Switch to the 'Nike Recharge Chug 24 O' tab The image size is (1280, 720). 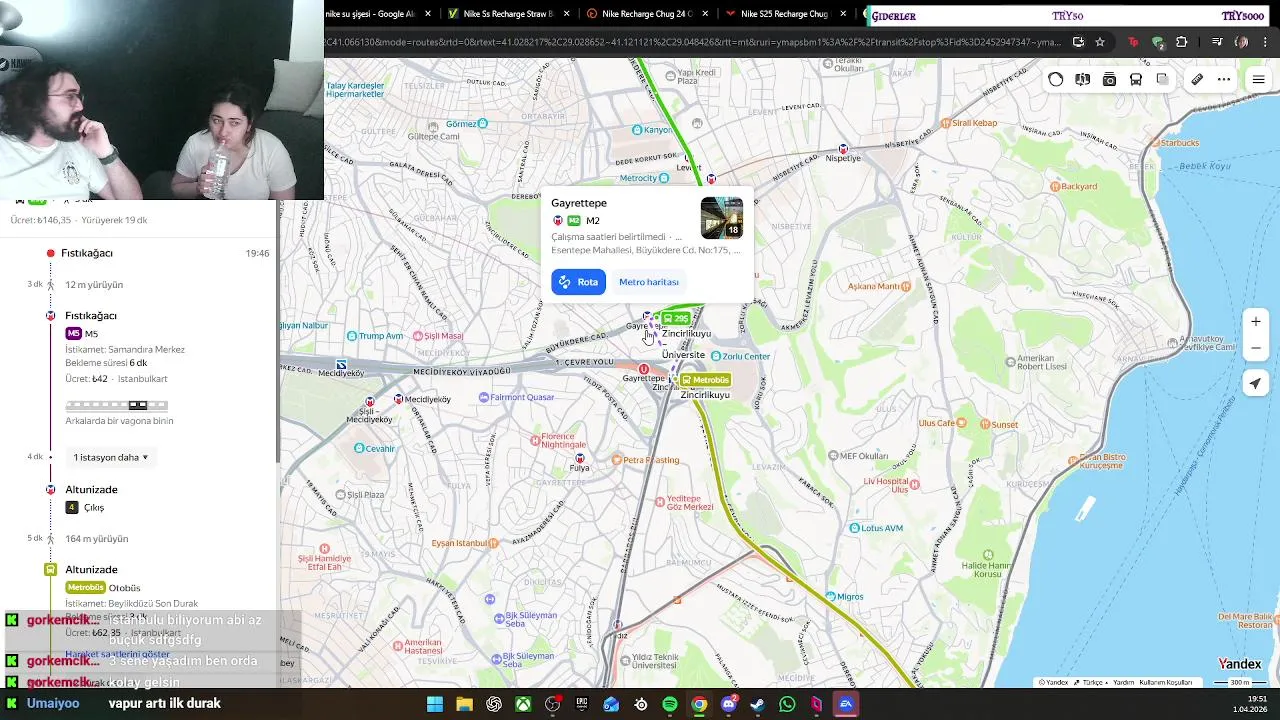(638, 14)
